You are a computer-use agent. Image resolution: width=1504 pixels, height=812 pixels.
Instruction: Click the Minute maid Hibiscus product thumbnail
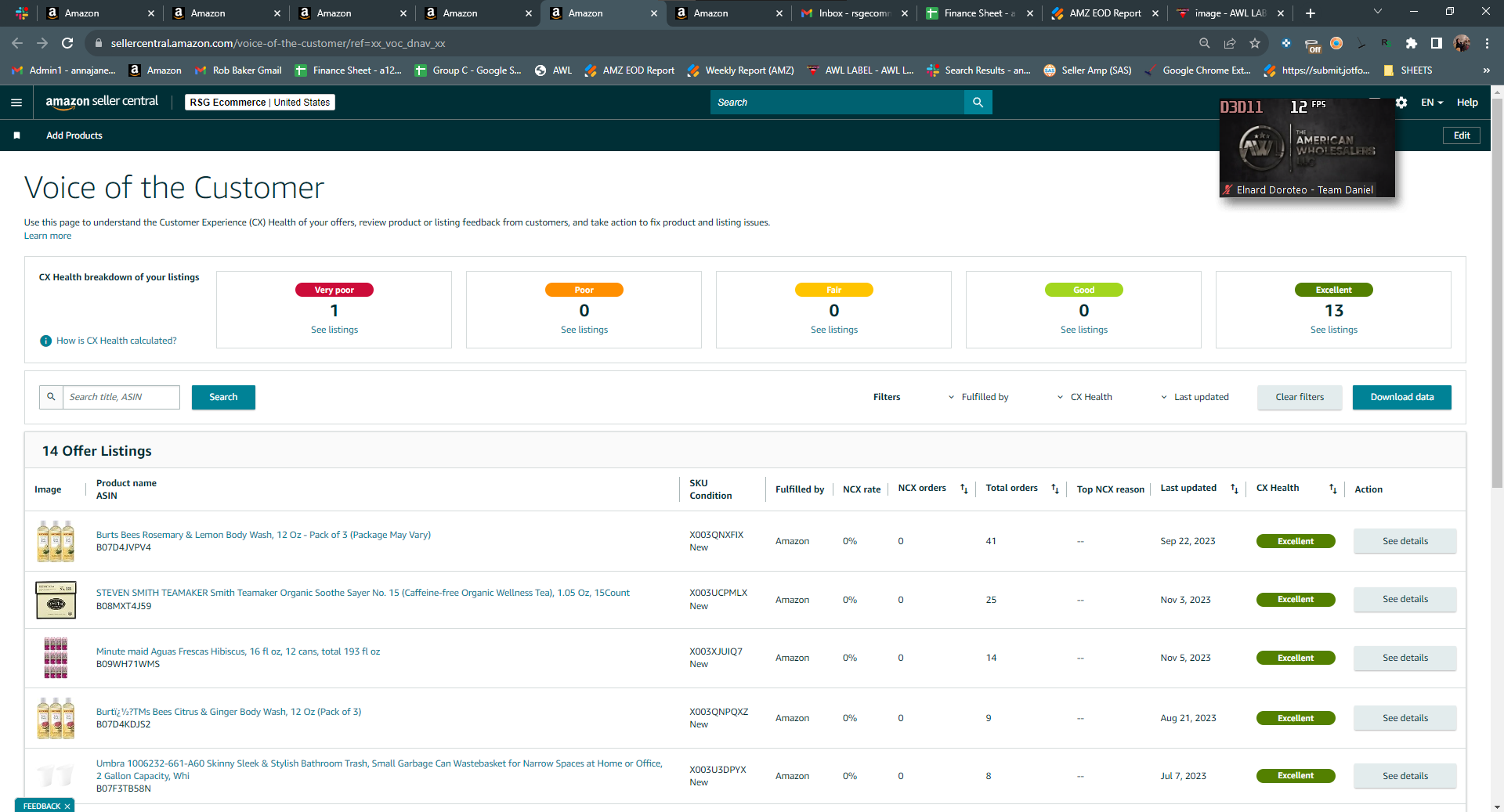56,658
